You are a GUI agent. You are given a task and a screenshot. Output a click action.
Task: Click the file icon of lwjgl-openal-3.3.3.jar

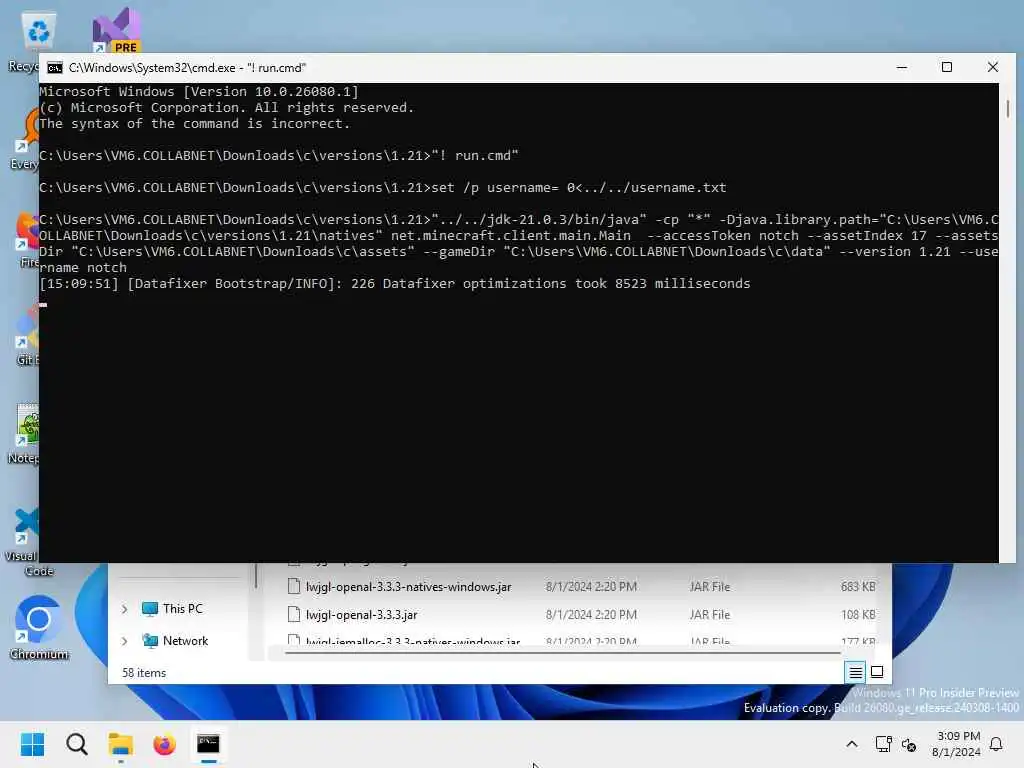tap(294, 615)
